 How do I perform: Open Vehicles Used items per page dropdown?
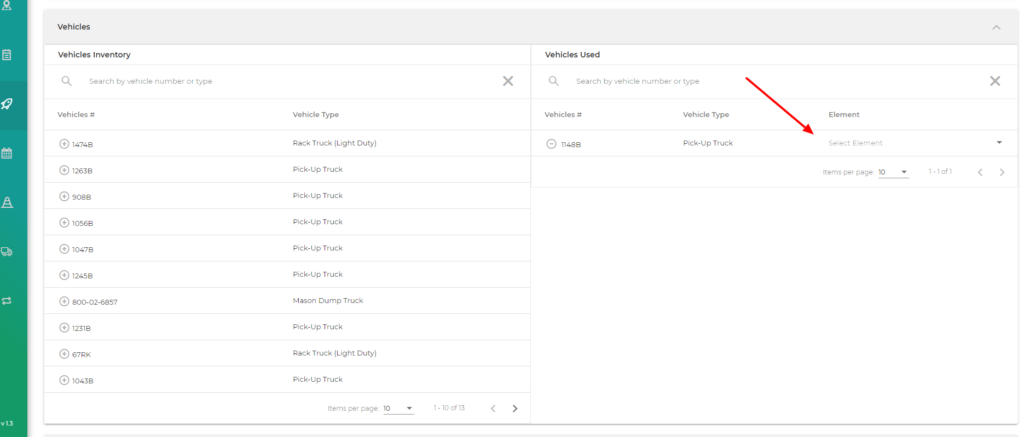click(892, 172)
